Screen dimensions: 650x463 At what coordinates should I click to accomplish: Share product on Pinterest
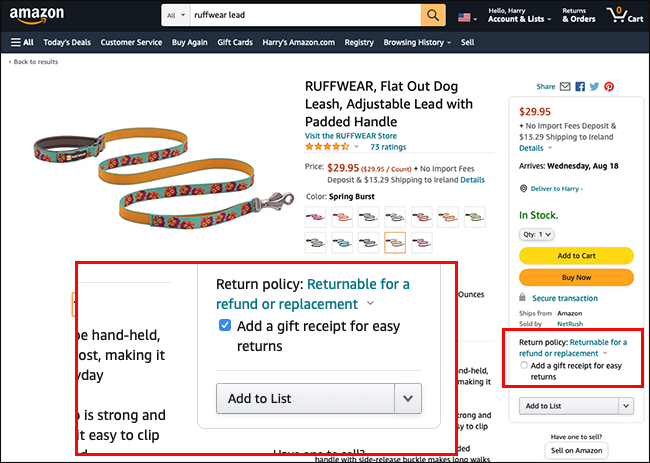608,87
